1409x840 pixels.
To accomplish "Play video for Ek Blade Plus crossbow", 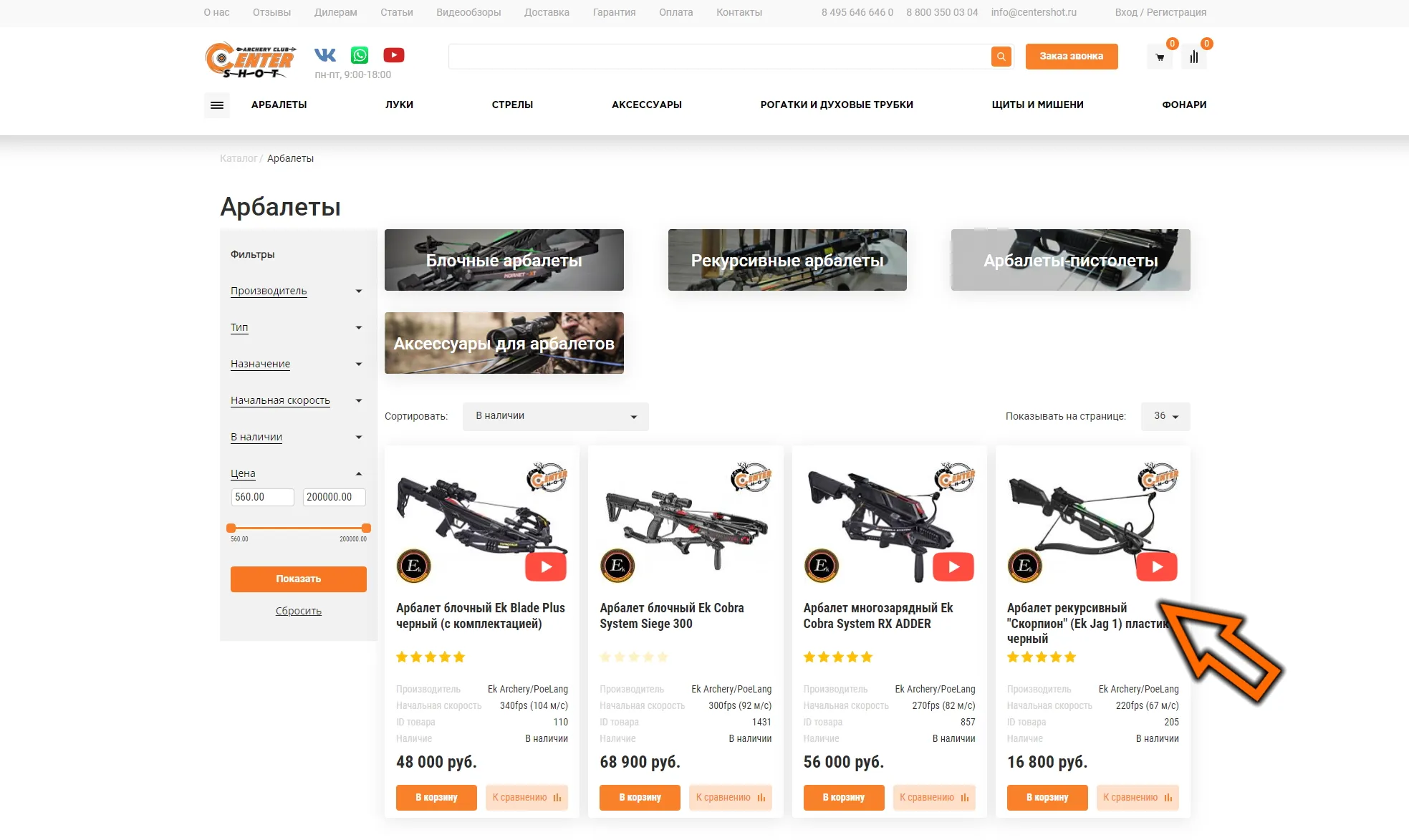I will coord(546,566).
